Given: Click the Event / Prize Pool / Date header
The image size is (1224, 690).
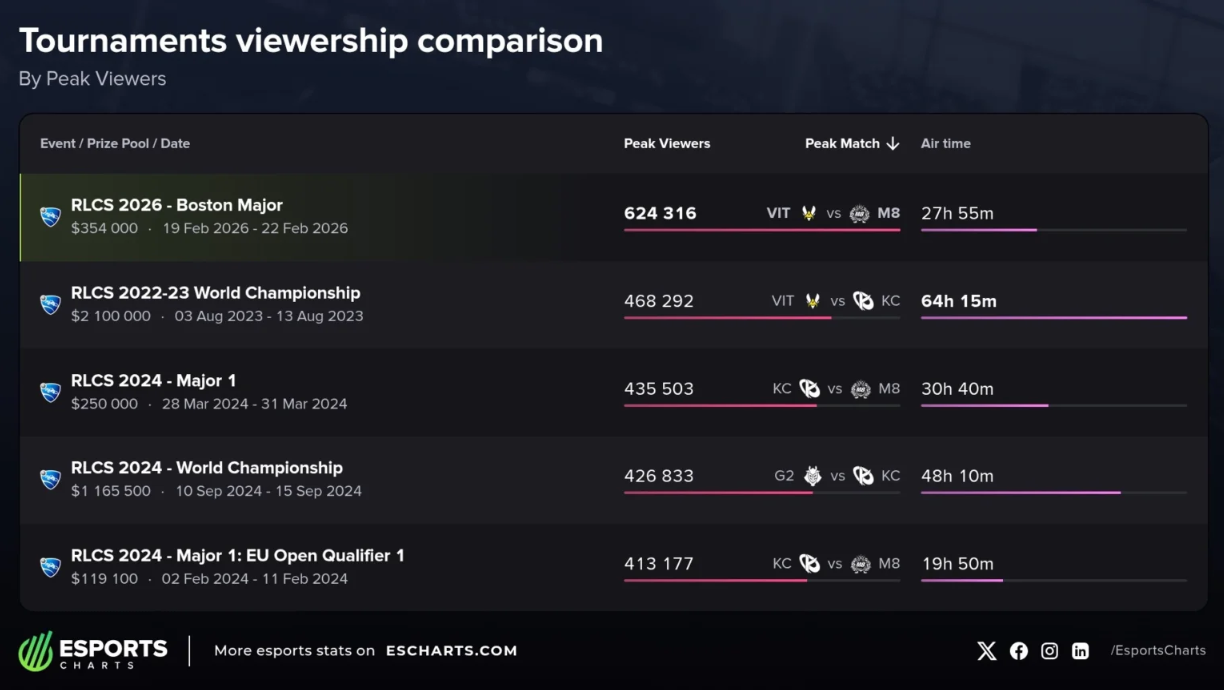Looking at the screenshot, I should (x=115, y=144).
